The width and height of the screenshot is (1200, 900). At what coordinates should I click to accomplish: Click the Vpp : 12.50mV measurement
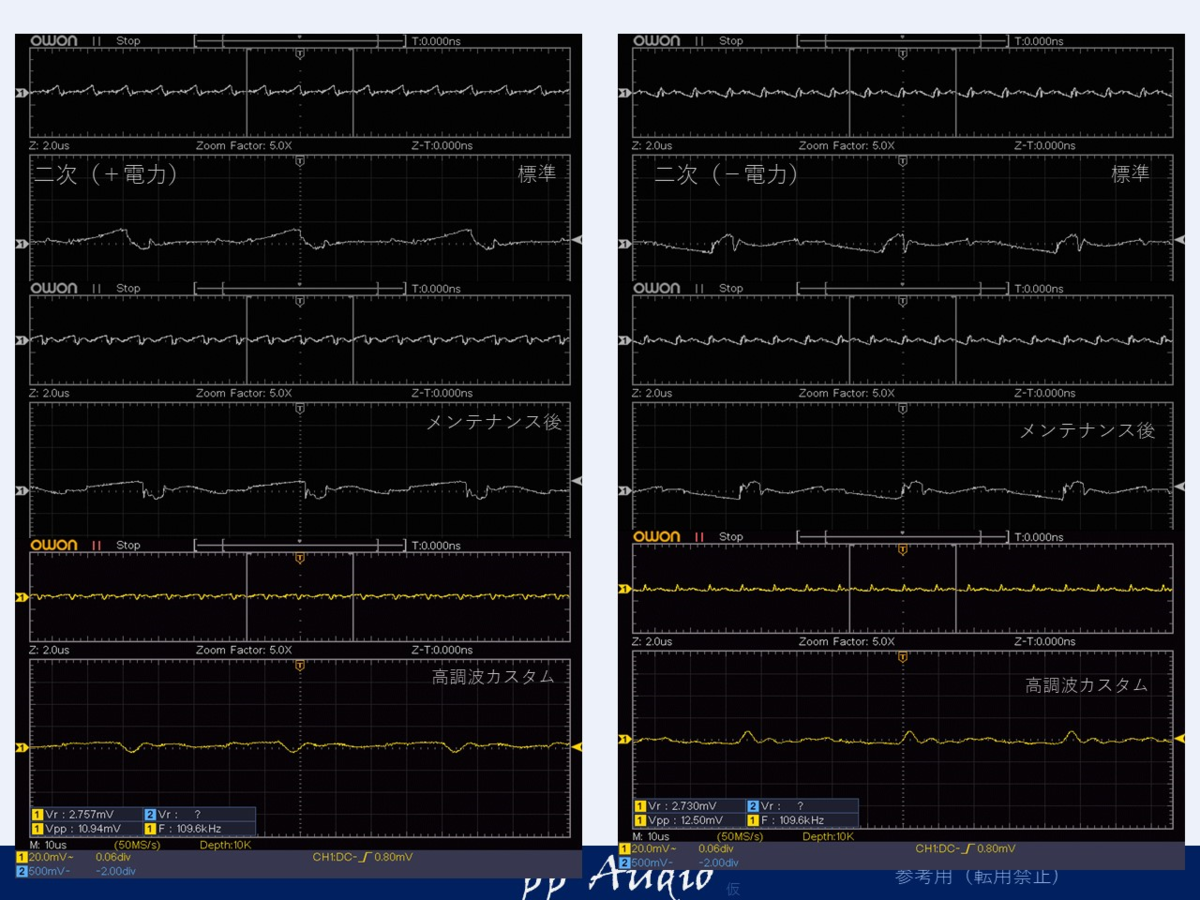pyautogui.click(x=687, y=820)
